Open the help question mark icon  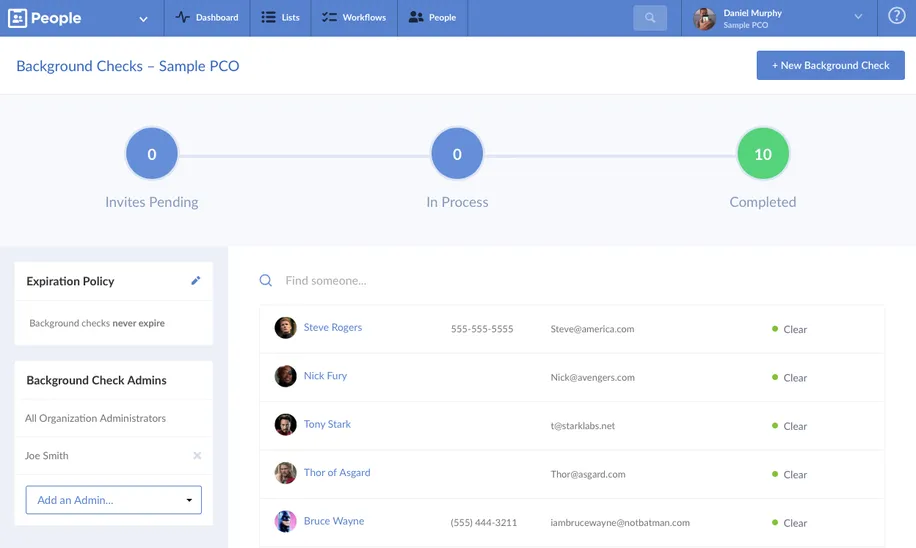[896, 17]
